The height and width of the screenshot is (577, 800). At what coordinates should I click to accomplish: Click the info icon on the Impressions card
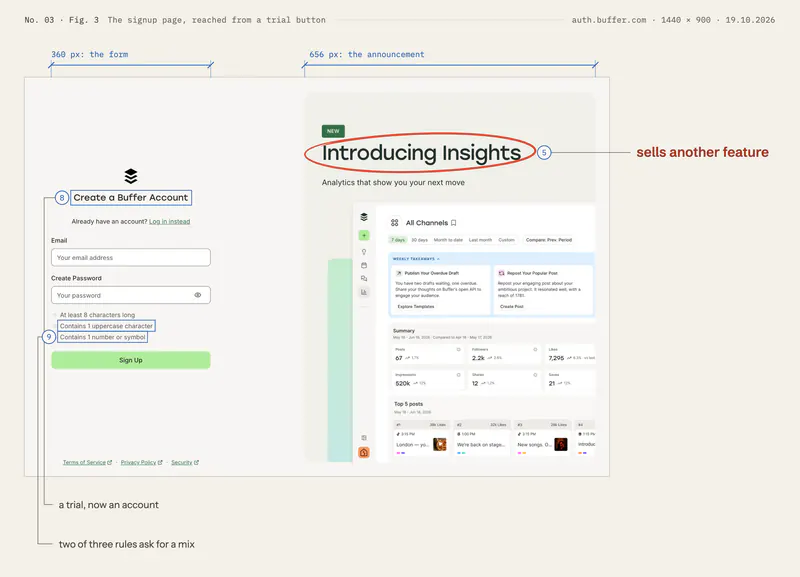458,374
